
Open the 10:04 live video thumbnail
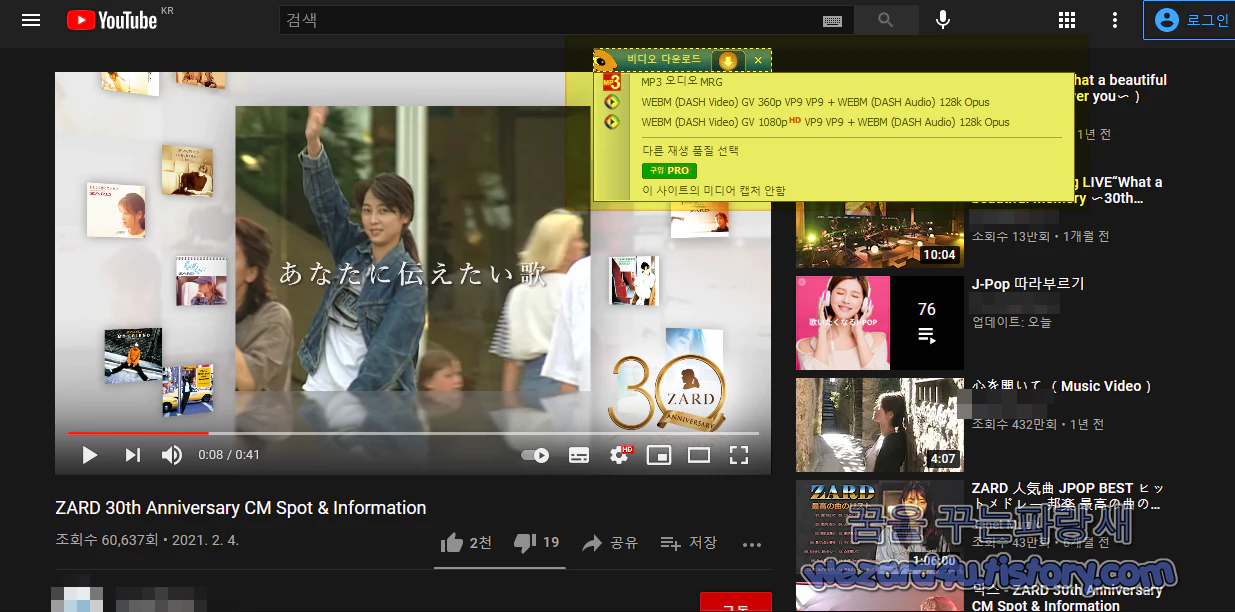pyautogui.click(x=880, y=234)
